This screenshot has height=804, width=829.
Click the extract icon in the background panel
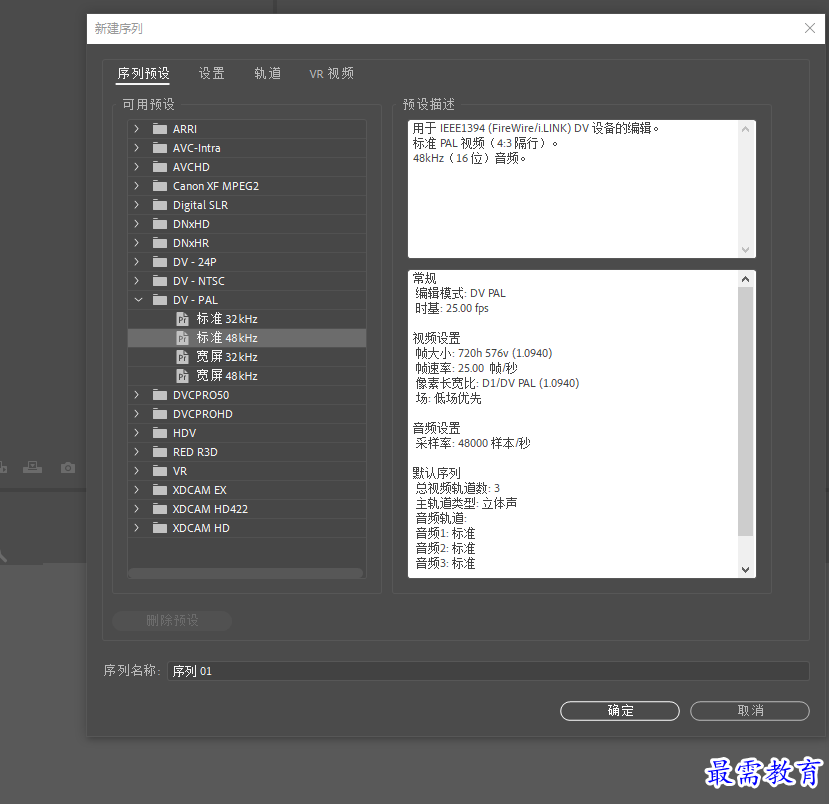[x=32, y=467]
